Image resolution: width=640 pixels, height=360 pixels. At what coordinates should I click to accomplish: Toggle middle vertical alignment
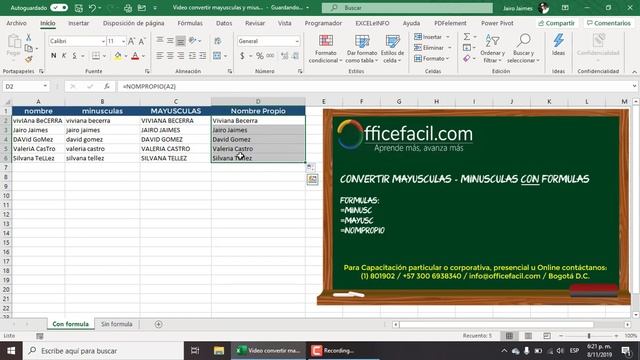[x=170, y=40]
